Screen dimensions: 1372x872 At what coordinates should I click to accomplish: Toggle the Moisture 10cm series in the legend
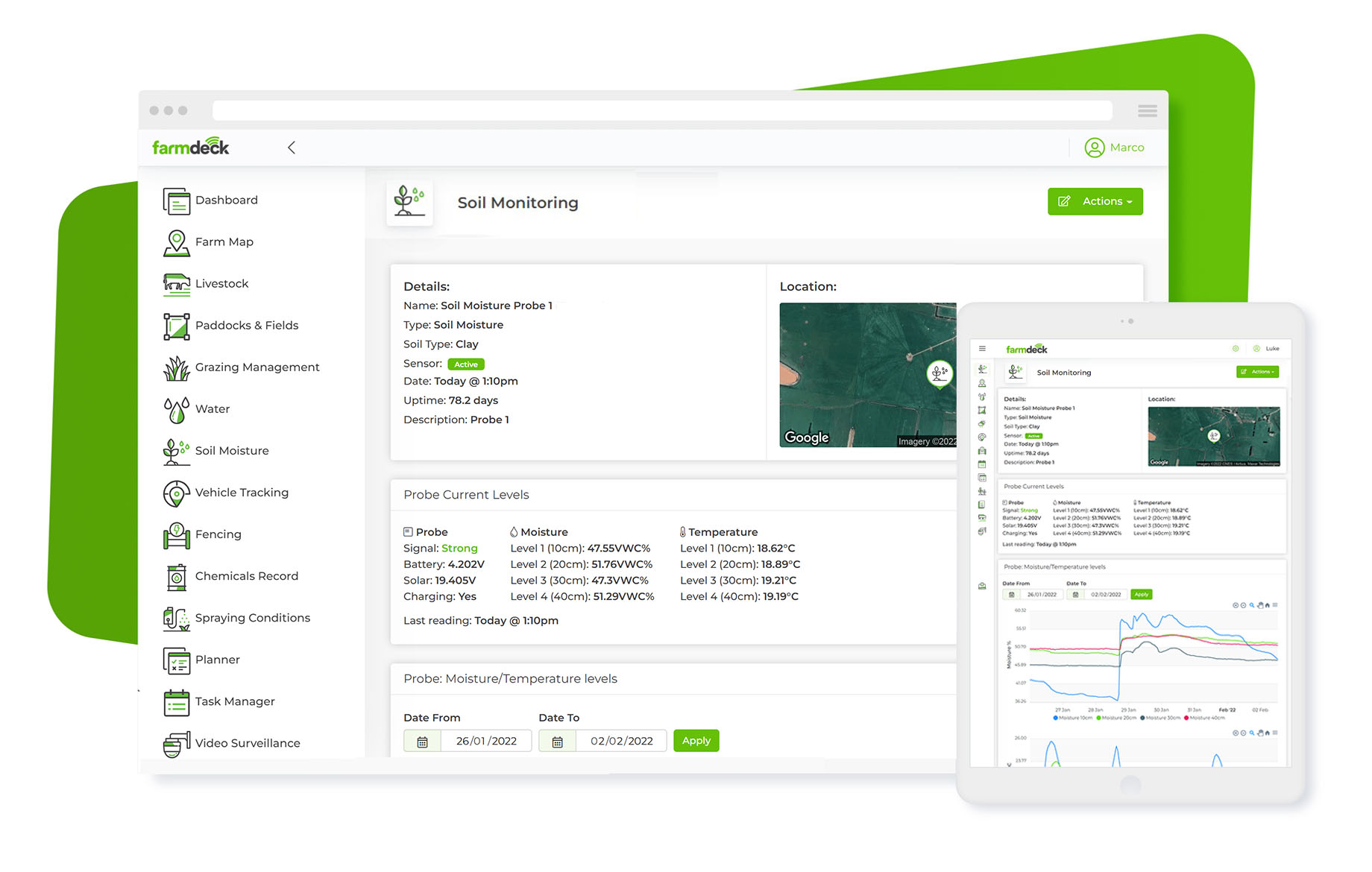pyautogui.click(x=1073, y=718)
